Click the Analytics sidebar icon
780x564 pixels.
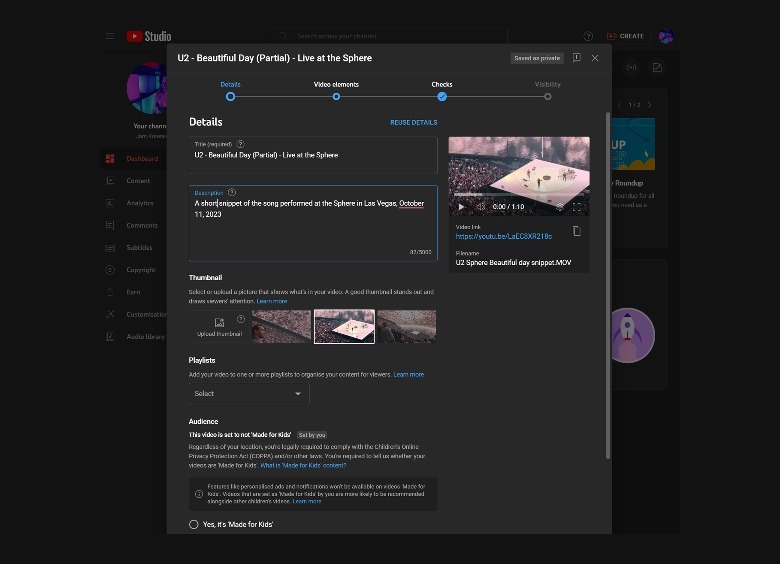pyautogui.click(x=110, y=203)
